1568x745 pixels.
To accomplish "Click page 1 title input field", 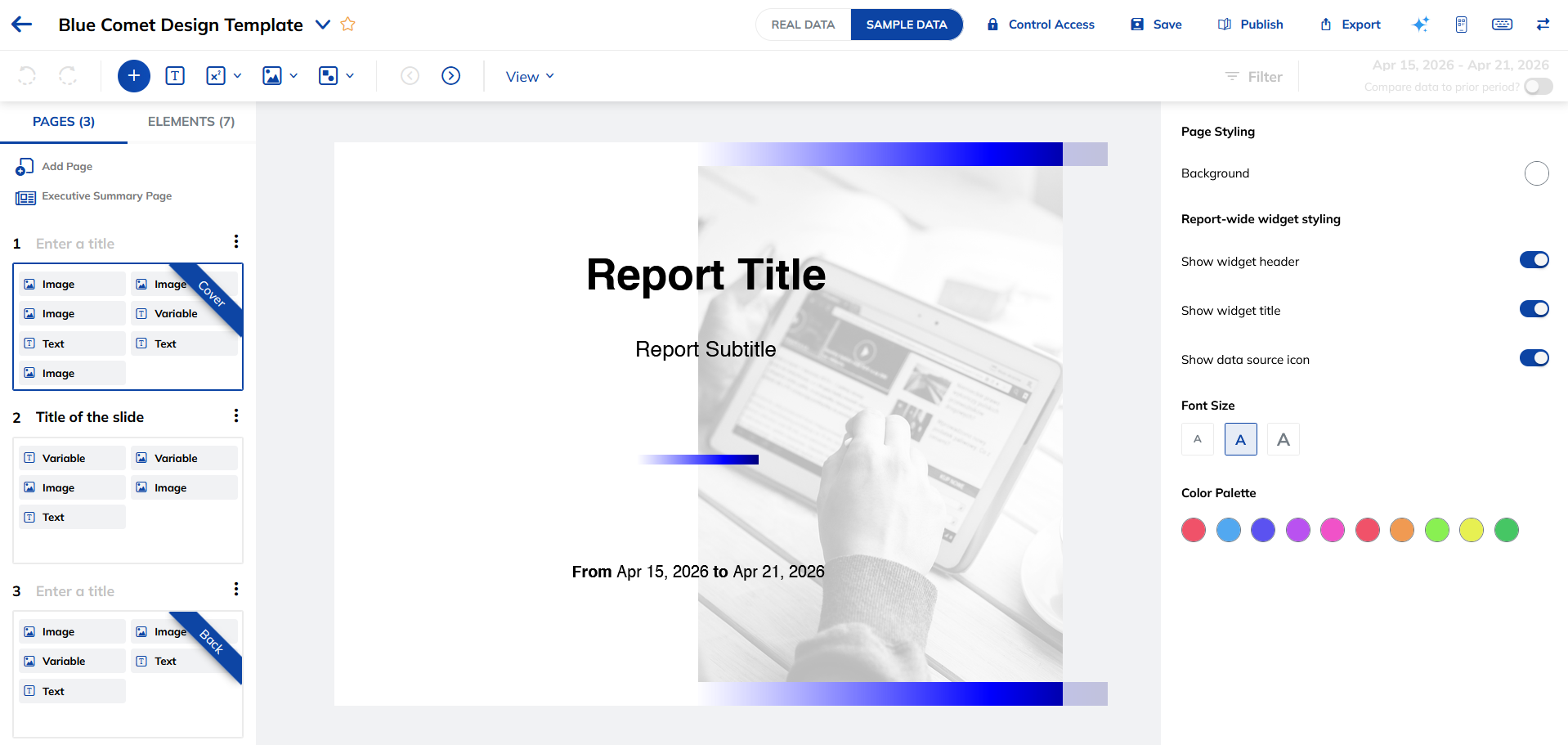I will [75, 244].
